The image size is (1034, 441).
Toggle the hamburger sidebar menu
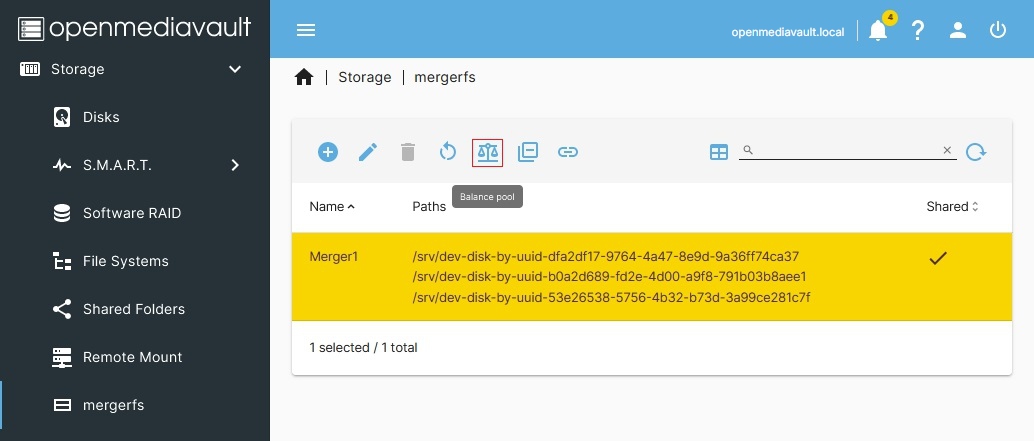coord(306,30)
